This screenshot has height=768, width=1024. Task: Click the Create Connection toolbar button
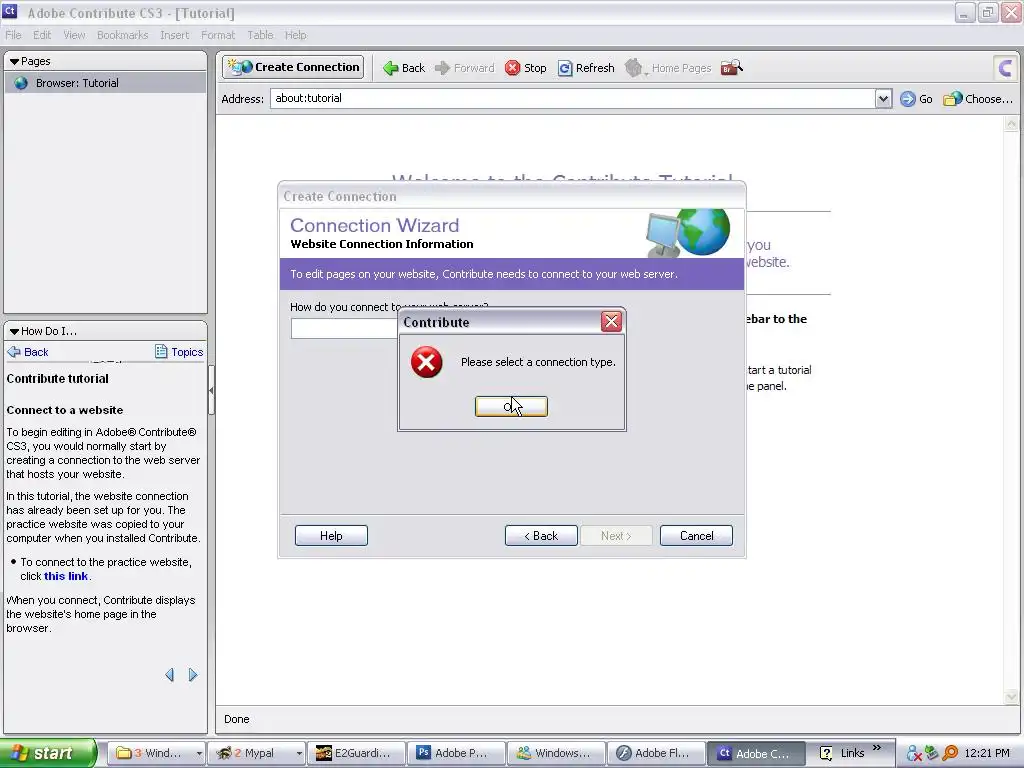(293, 67)
